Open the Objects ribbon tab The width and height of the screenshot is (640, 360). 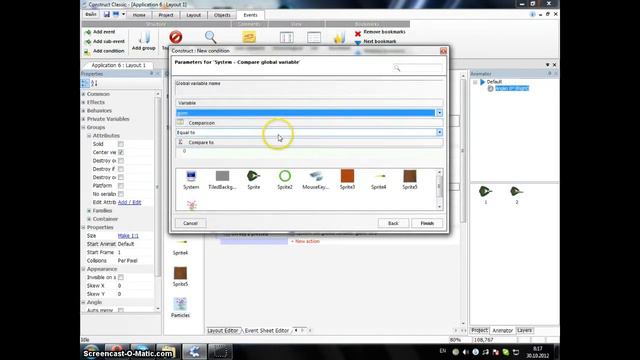click(222, 15)
